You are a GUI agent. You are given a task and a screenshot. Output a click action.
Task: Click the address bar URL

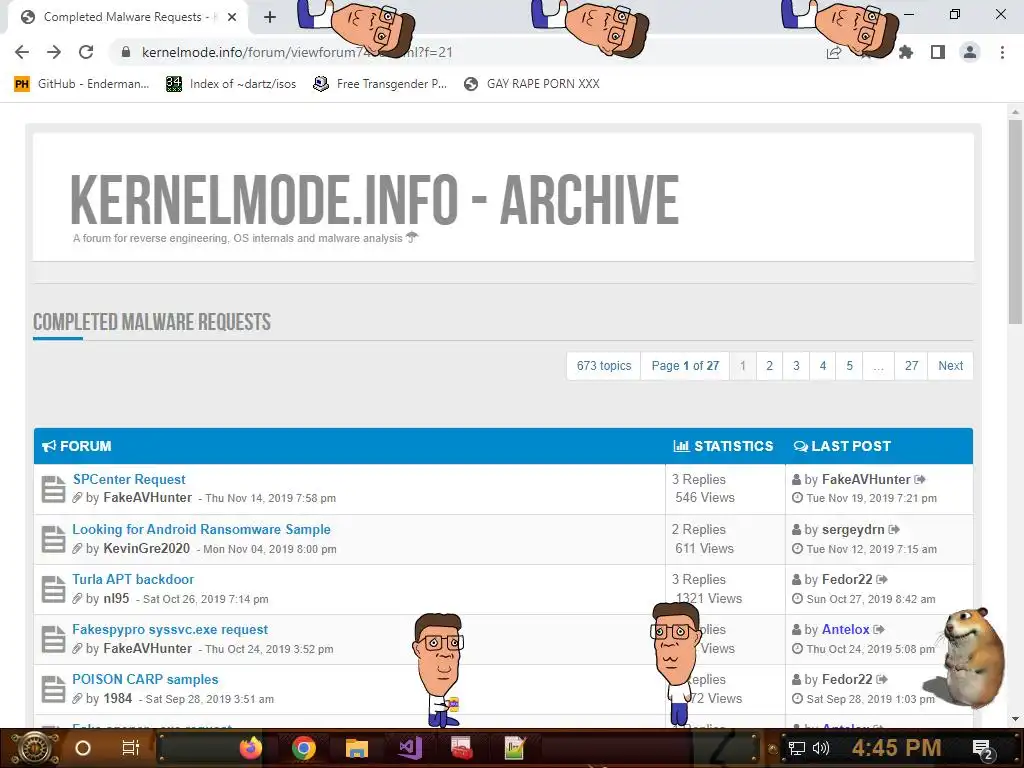coord(297,52)
